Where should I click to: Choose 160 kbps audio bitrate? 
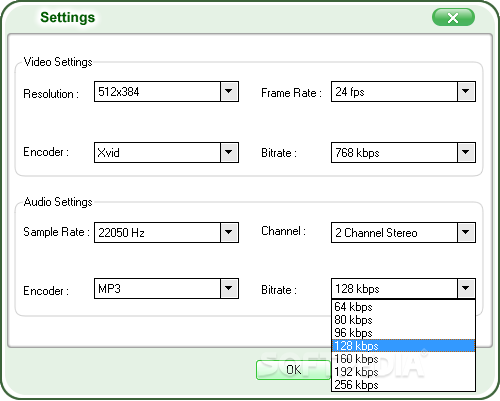(403, 359)
